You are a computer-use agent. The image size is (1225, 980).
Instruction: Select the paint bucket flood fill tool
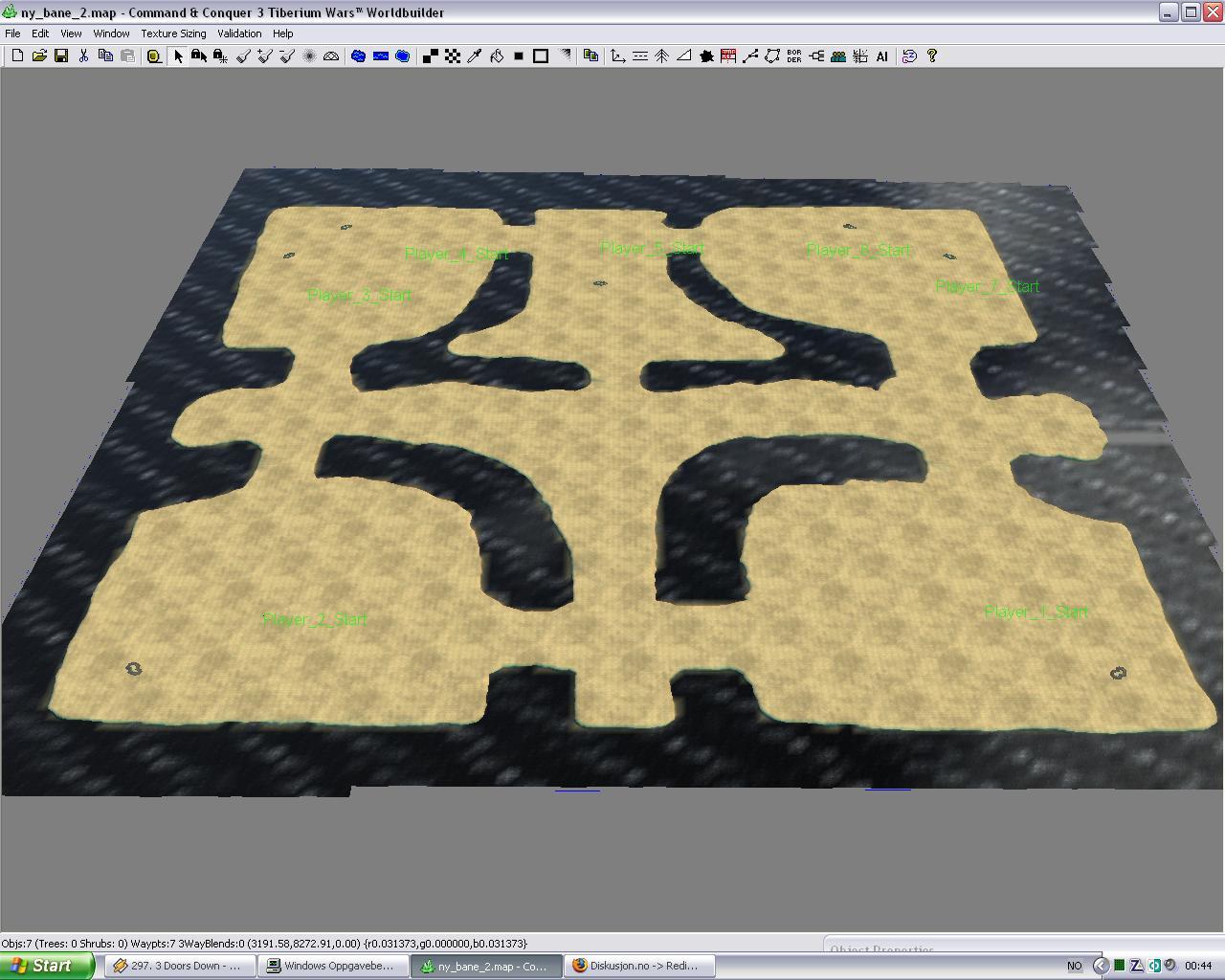497,56
